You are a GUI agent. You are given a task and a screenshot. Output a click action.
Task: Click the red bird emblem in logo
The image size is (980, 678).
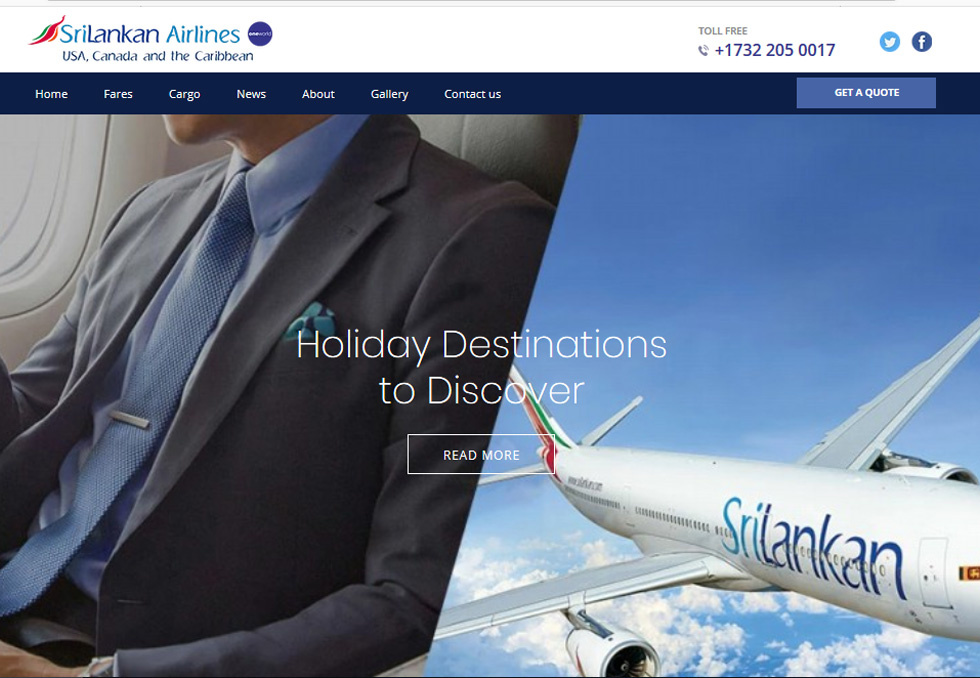coord(46,31)
